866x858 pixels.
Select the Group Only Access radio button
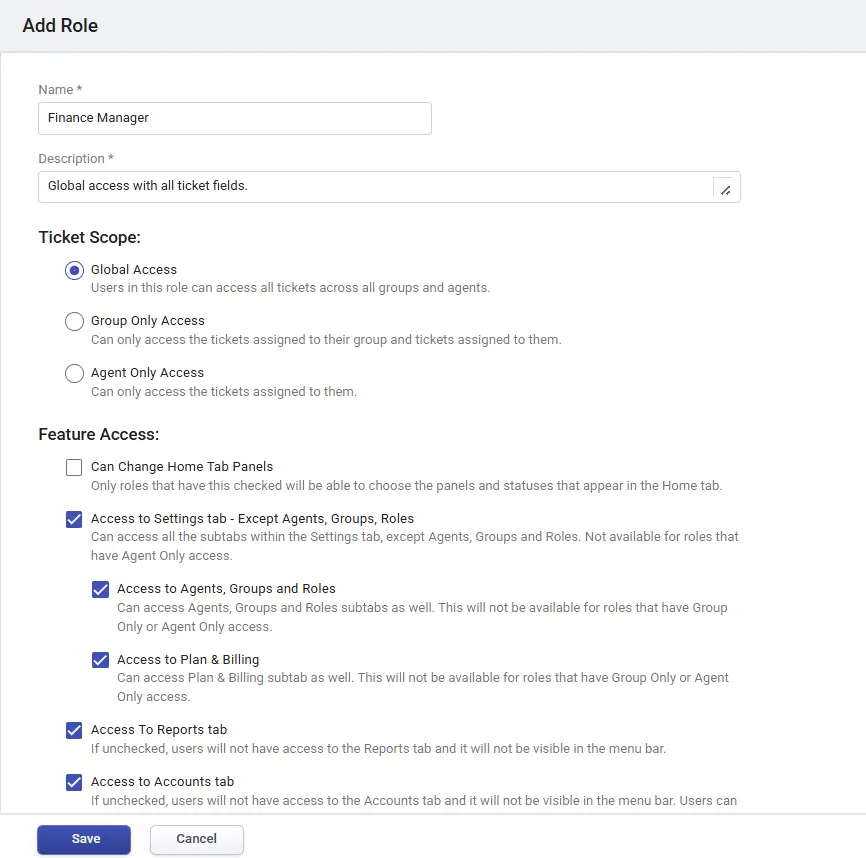75,321
